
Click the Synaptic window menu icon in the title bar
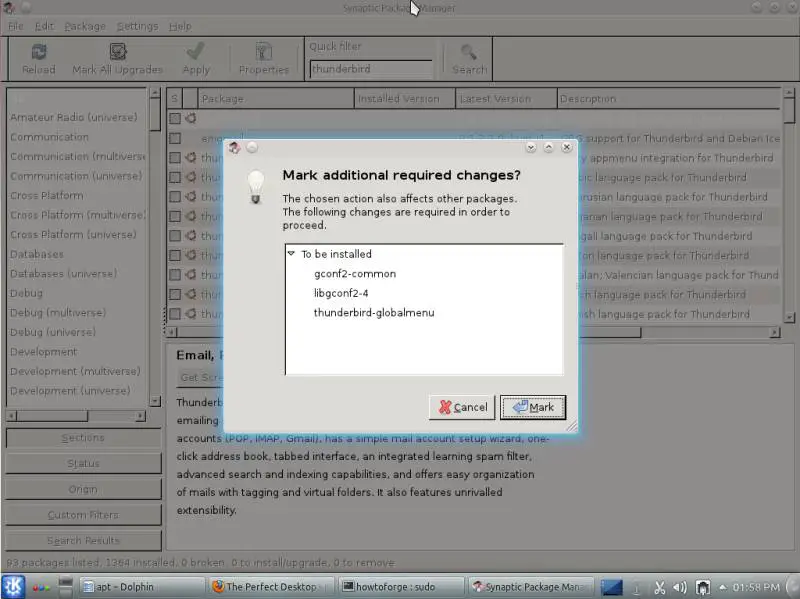click(x=9, y=8)
